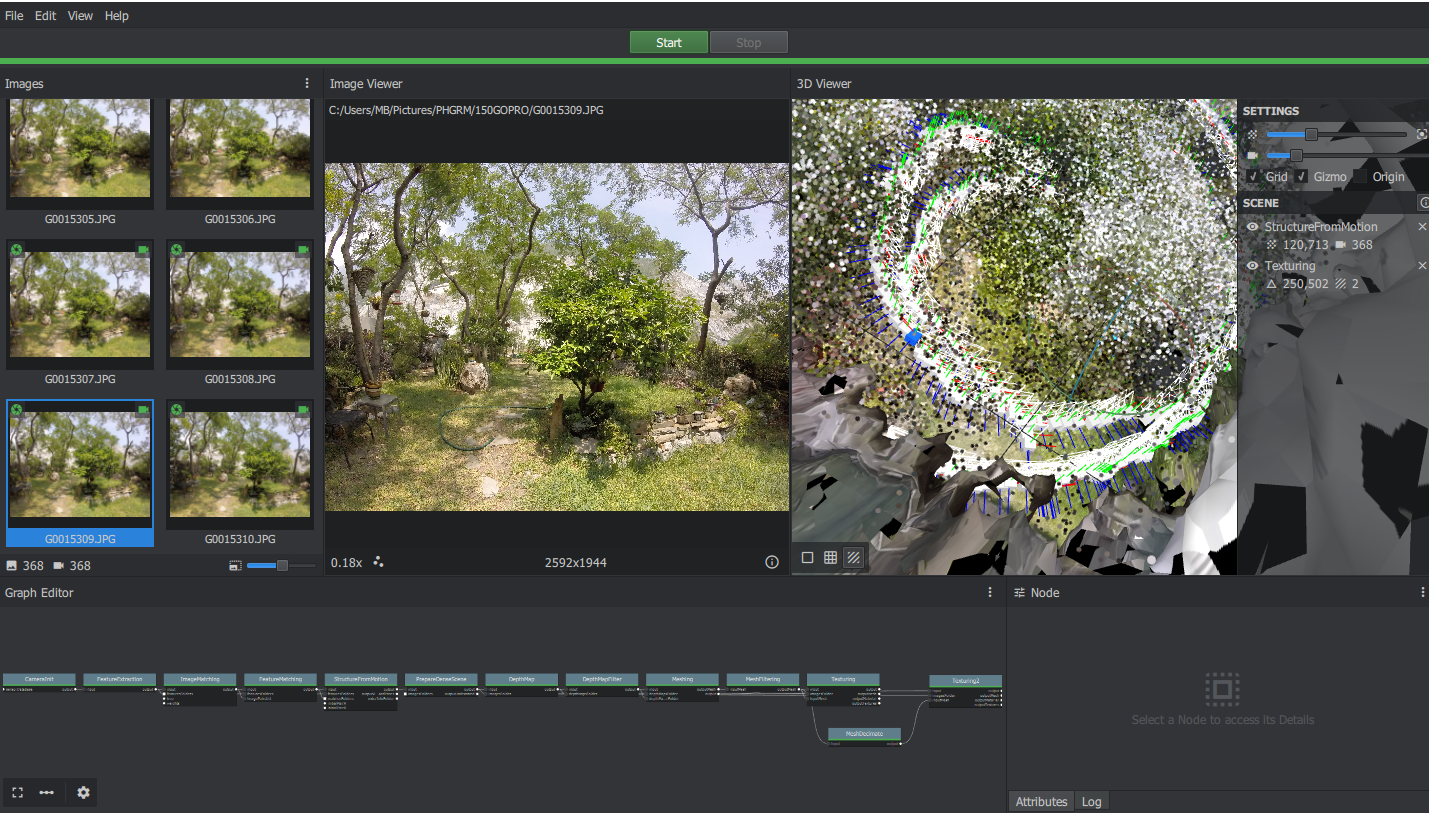Image resolution: width=1429 pixels, height=813 pixels.
Task: Select the MeshDecimate node in the graph
Action: 864,736
